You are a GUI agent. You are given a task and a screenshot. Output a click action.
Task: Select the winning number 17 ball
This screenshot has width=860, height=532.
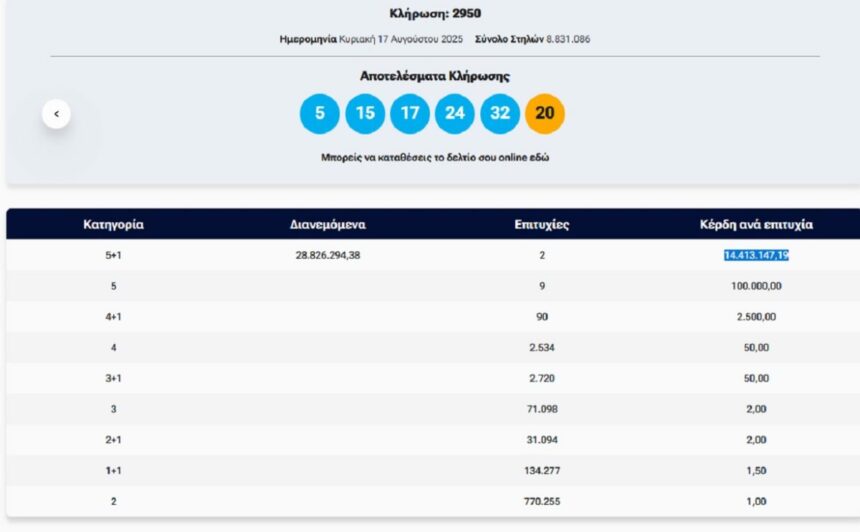click(x=410, y=113)
